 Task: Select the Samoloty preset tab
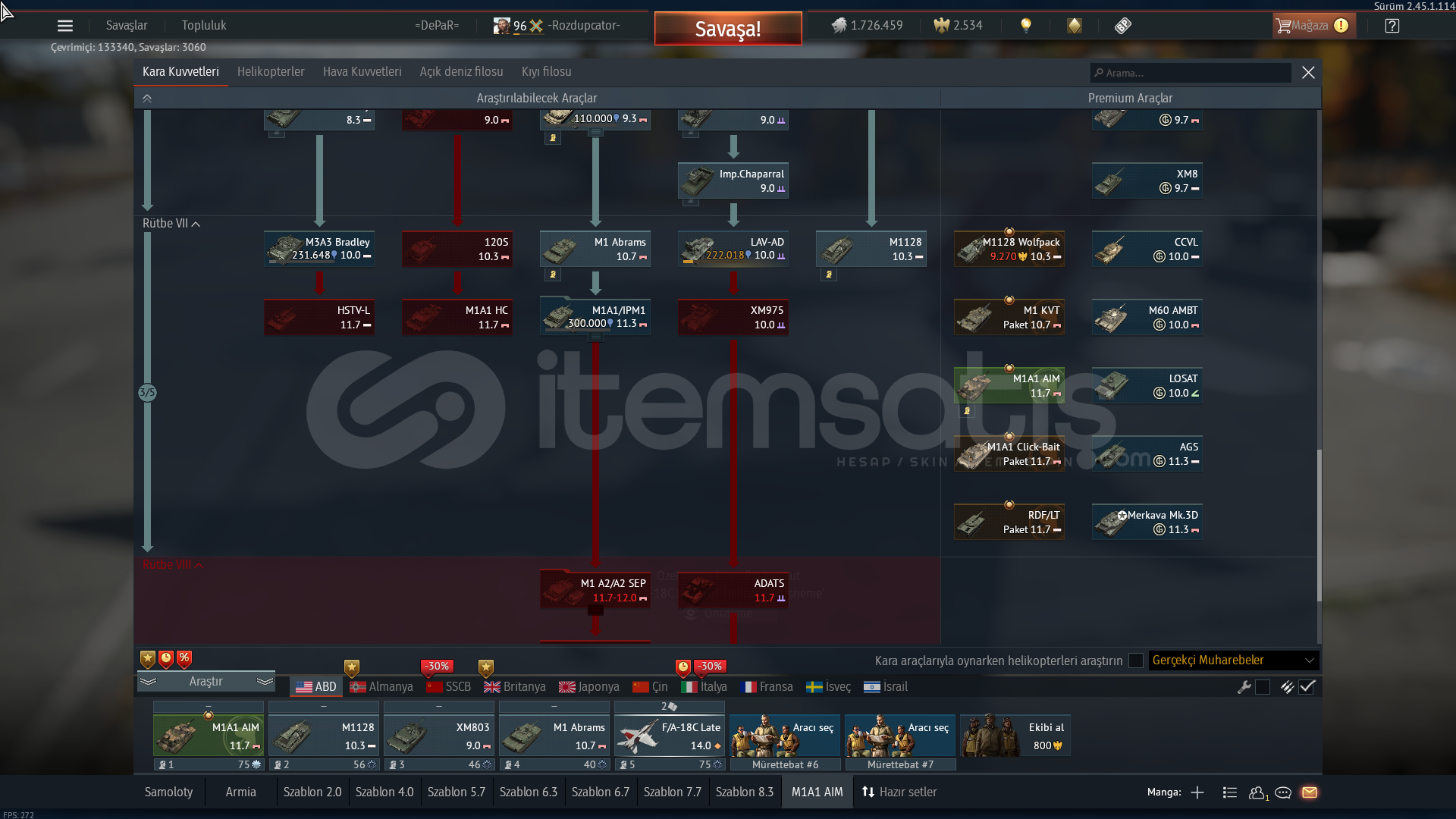[x=168, y=792]
